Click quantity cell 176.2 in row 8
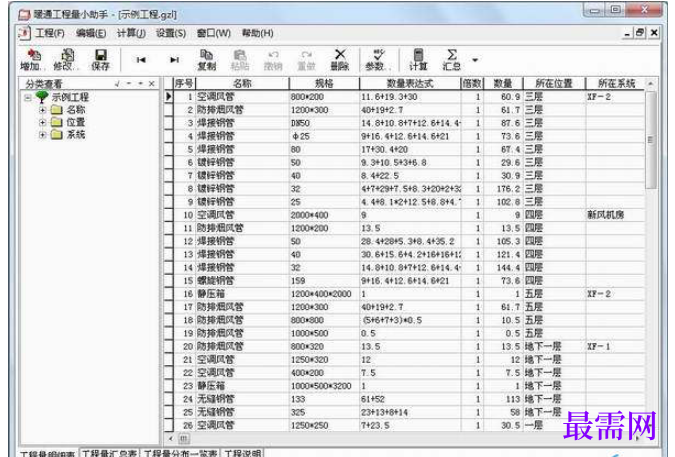675x457 pixels. pyautogui.click(x=503, y=188)
